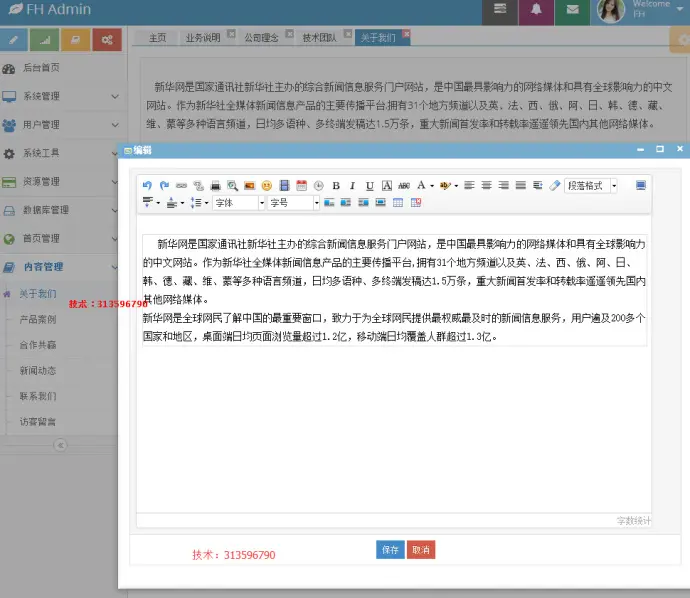Open 后台首页 in the sidebar
The height and width of the screenshot is (598, 690).
click(41, 68)
